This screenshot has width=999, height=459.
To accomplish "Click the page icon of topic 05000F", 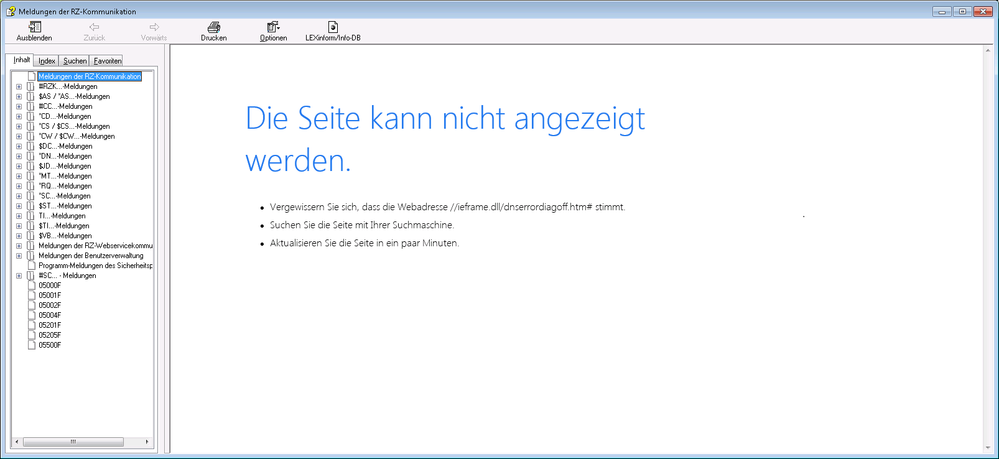I will point(31,285).
